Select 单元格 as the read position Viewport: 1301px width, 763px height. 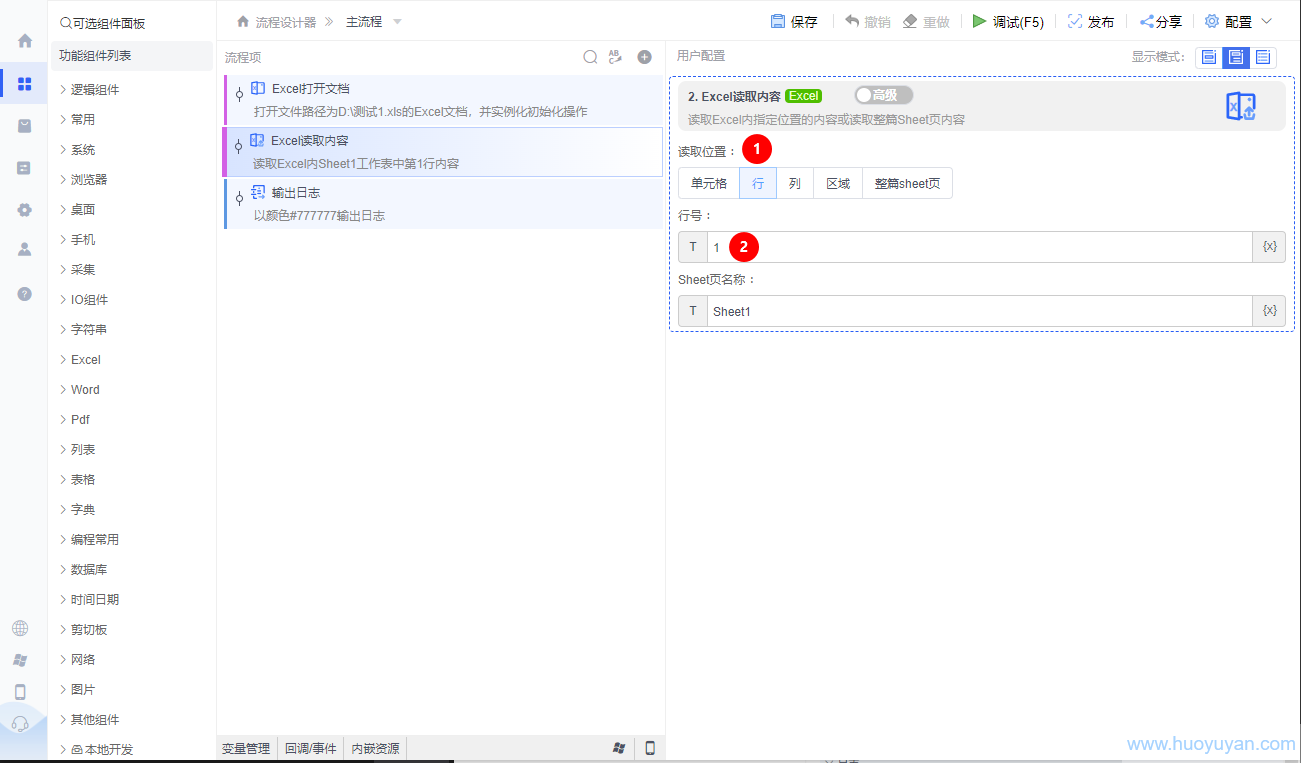click(708, 183)
